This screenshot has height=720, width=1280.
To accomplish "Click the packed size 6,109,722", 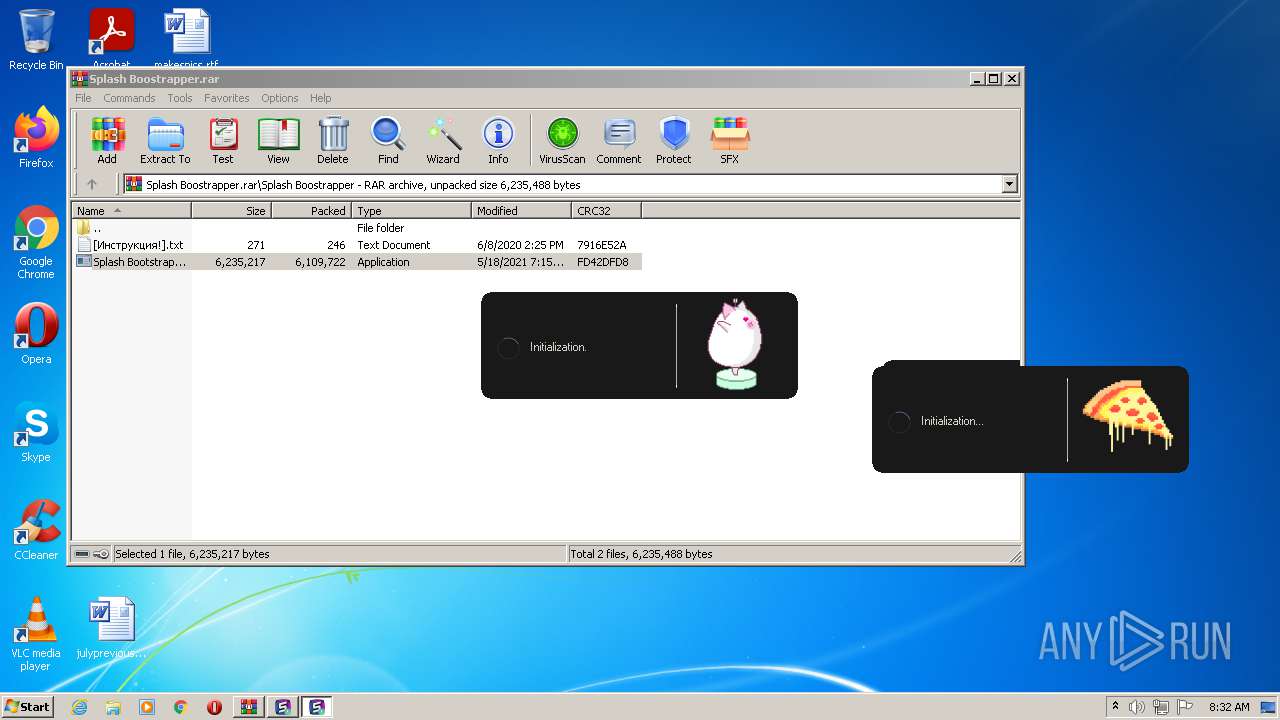I will [x=320, y=262].
